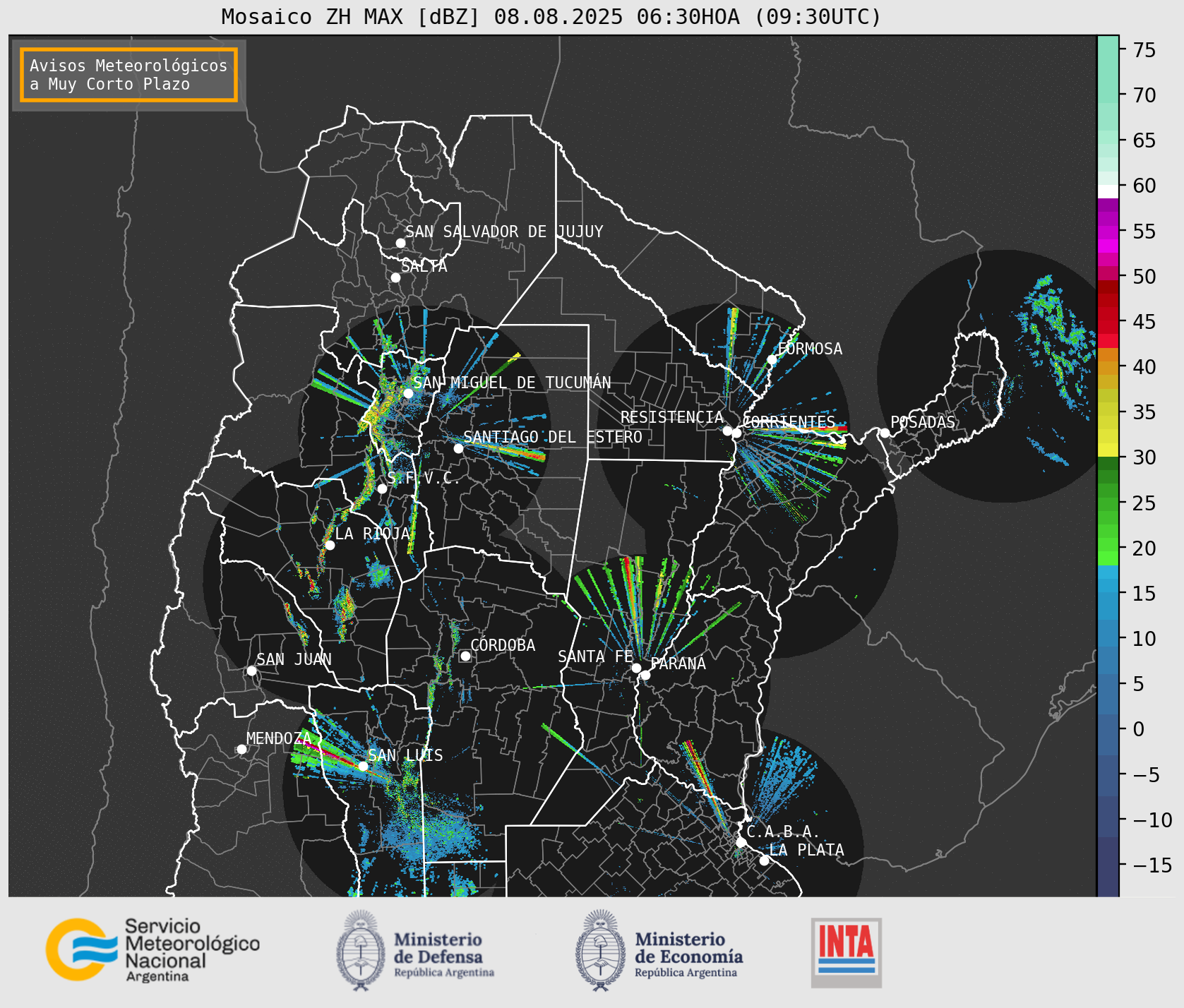Click the SAN SALVADOR DE JUJUY label
The height and width of the screenshot is (1008, 1184).
coord(504,232)
